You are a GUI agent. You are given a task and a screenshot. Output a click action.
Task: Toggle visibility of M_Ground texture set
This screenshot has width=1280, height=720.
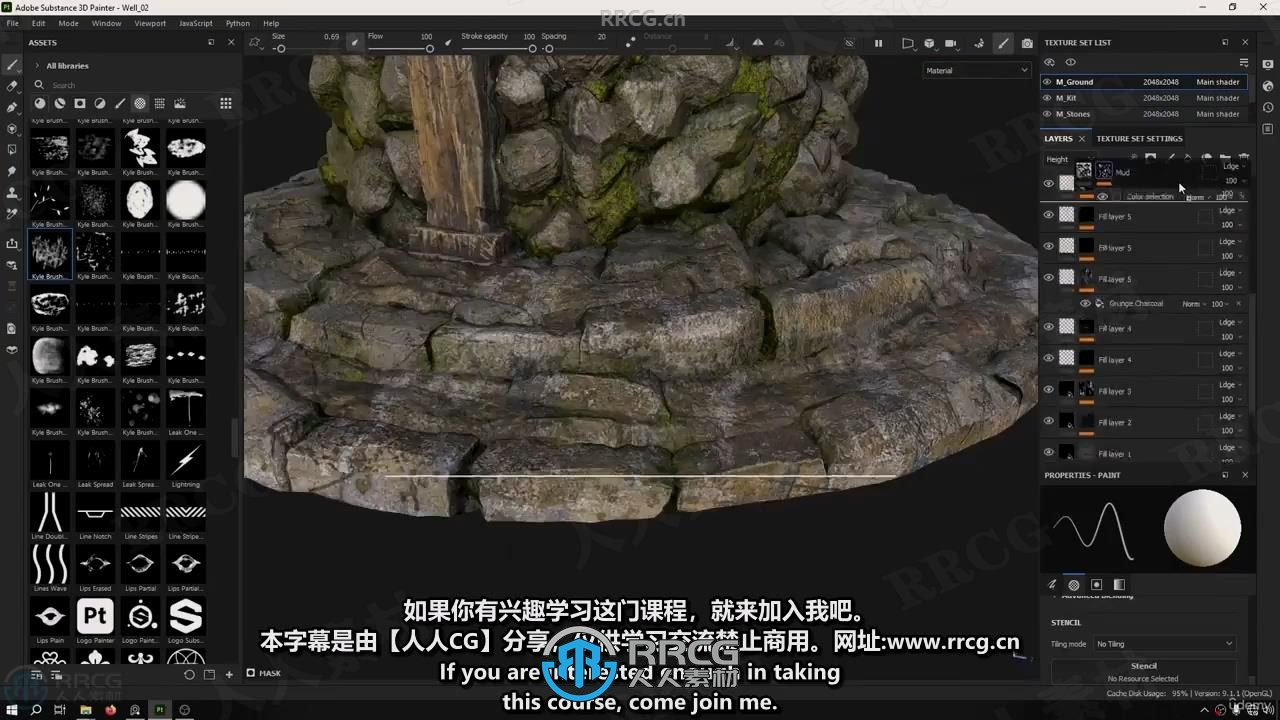[x=1047, y=82]
